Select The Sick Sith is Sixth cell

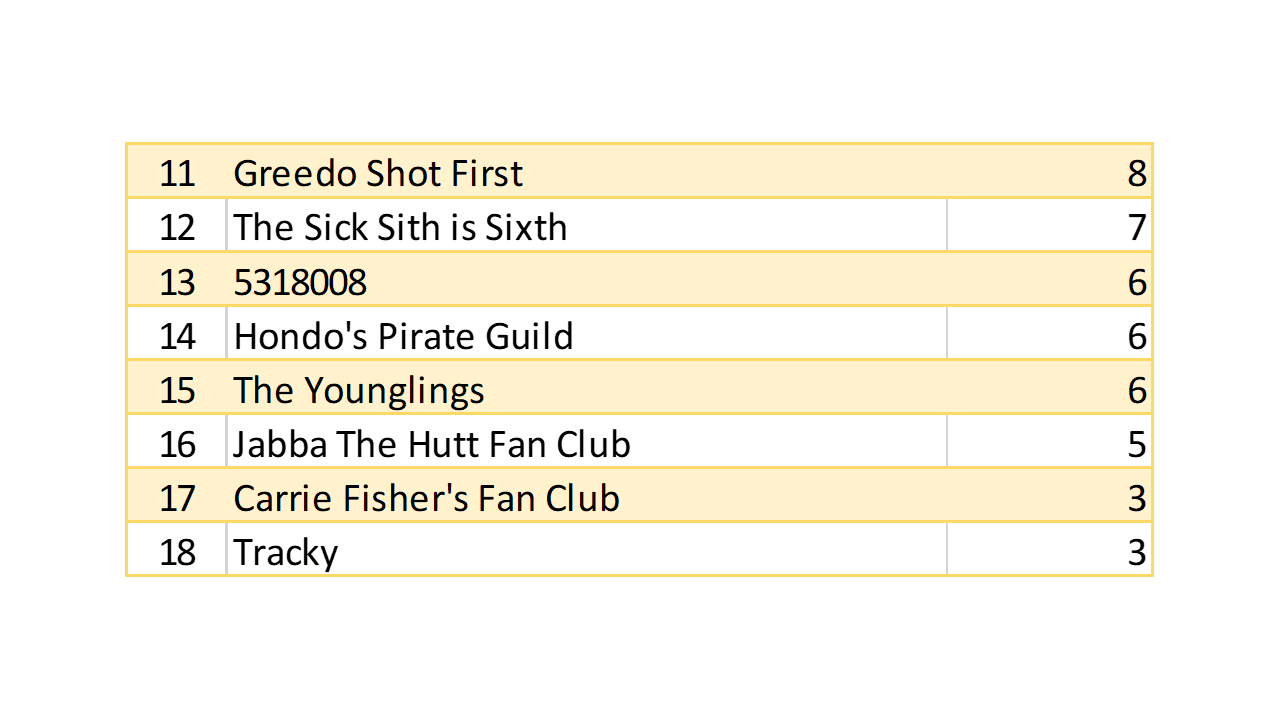(x=400, y=227)
